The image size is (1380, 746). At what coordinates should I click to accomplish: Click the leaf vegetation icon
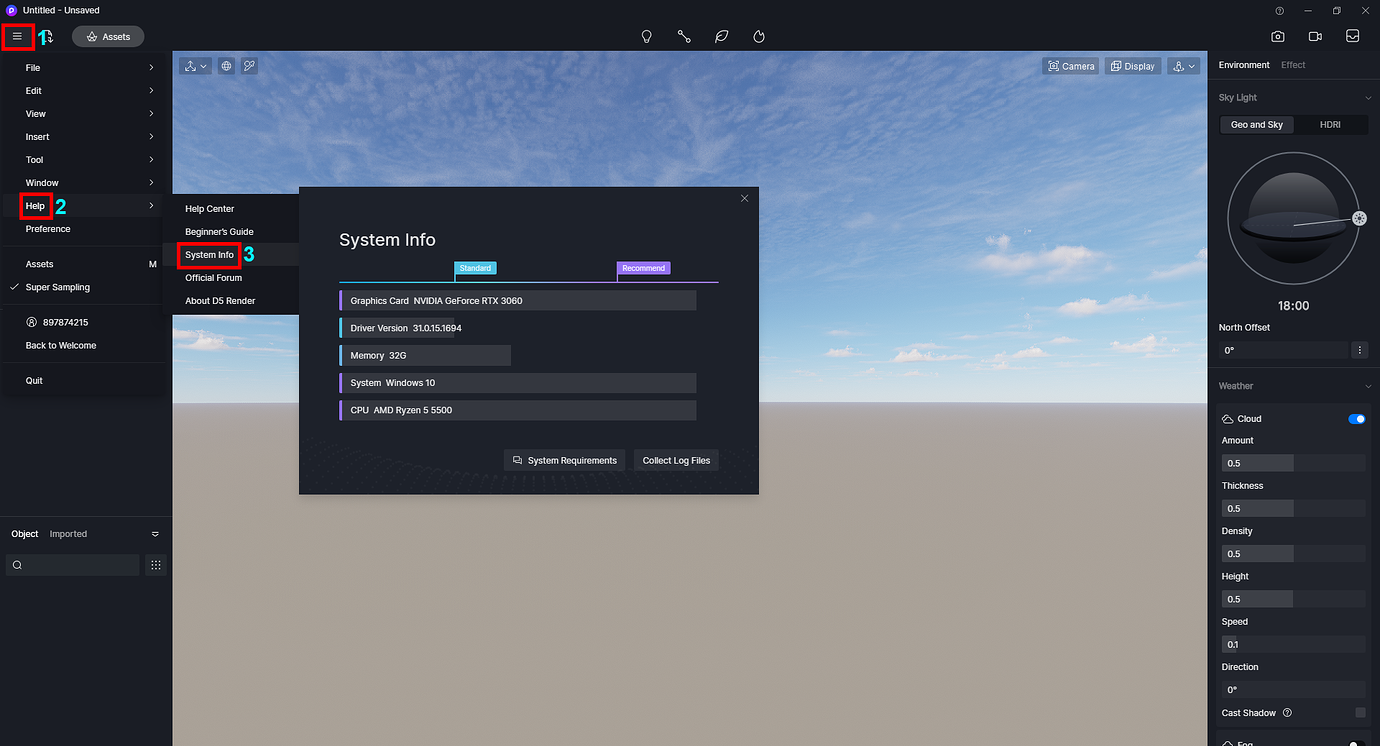(721, 36)
